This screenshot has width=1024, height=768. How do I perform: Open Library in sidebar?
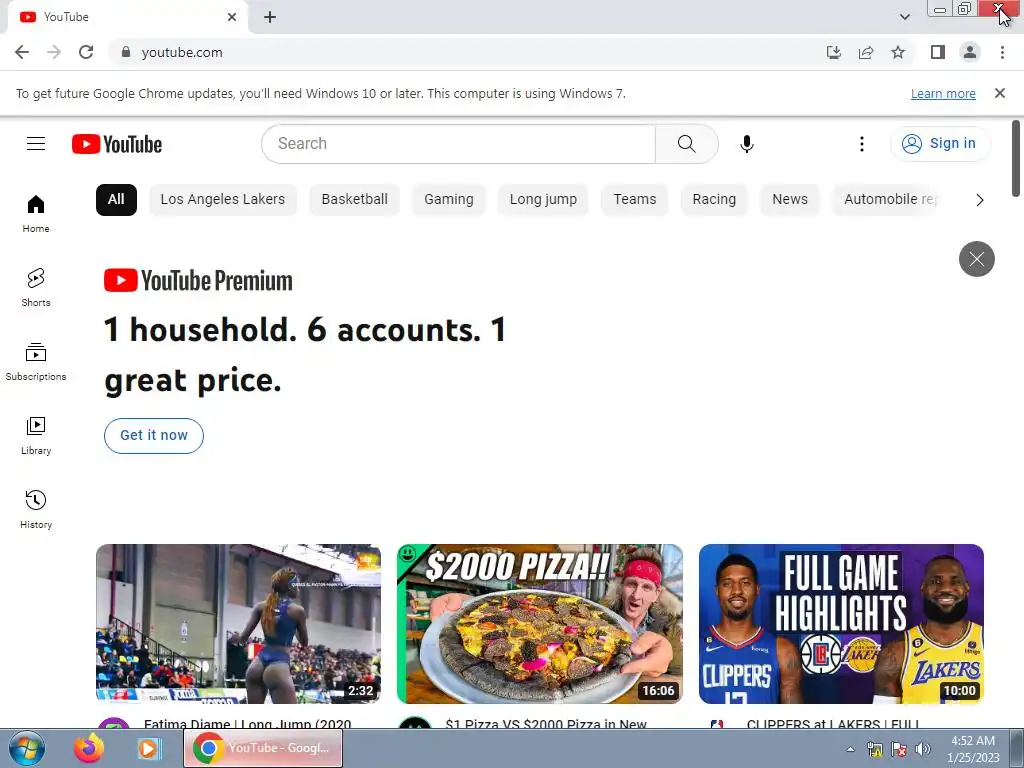point(36,436)
